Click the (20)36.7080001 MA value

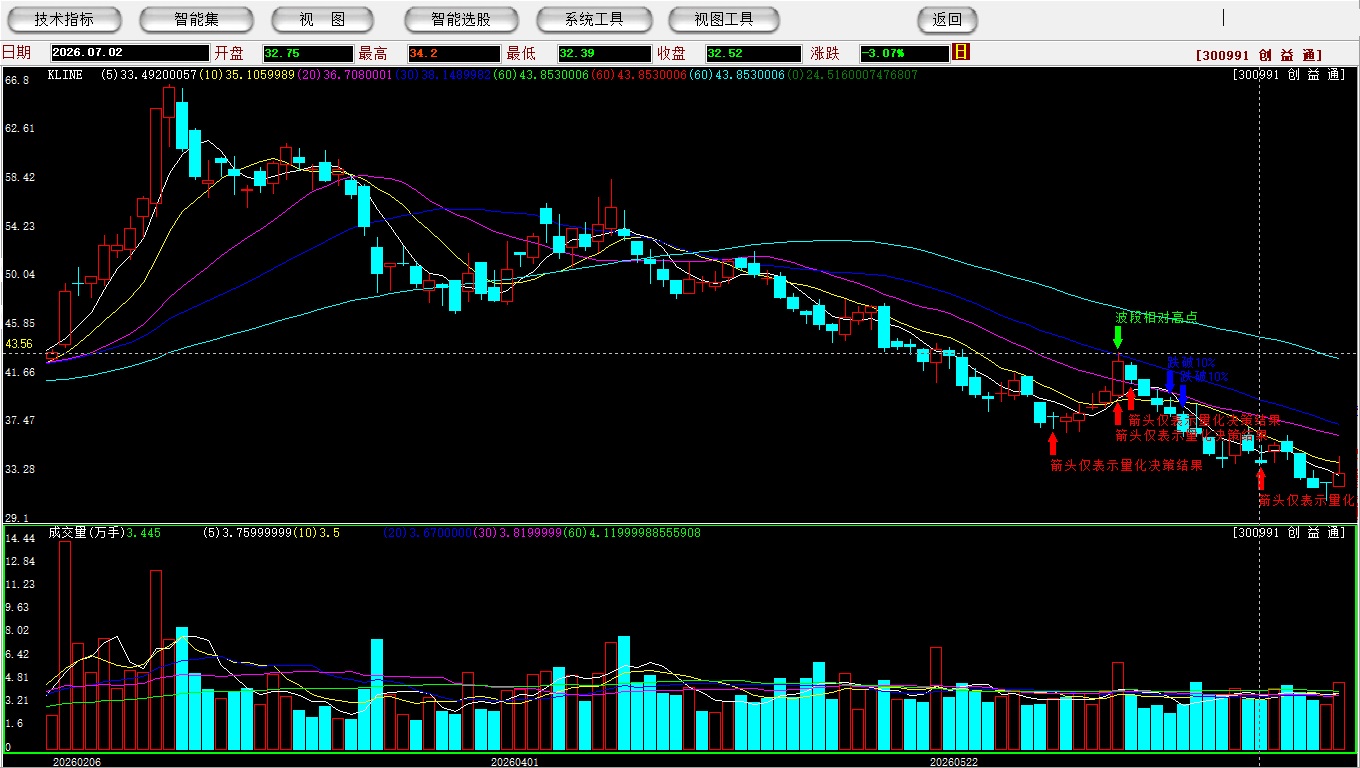(346, 74)
